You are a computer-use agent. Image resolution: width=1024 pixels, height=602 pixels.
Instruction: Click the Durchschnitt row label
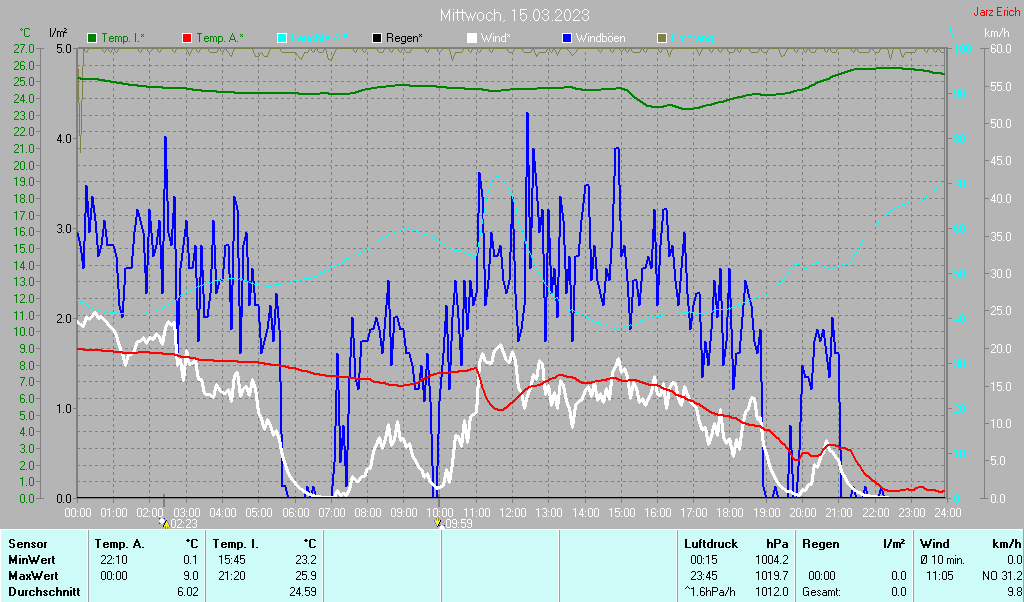39,591
